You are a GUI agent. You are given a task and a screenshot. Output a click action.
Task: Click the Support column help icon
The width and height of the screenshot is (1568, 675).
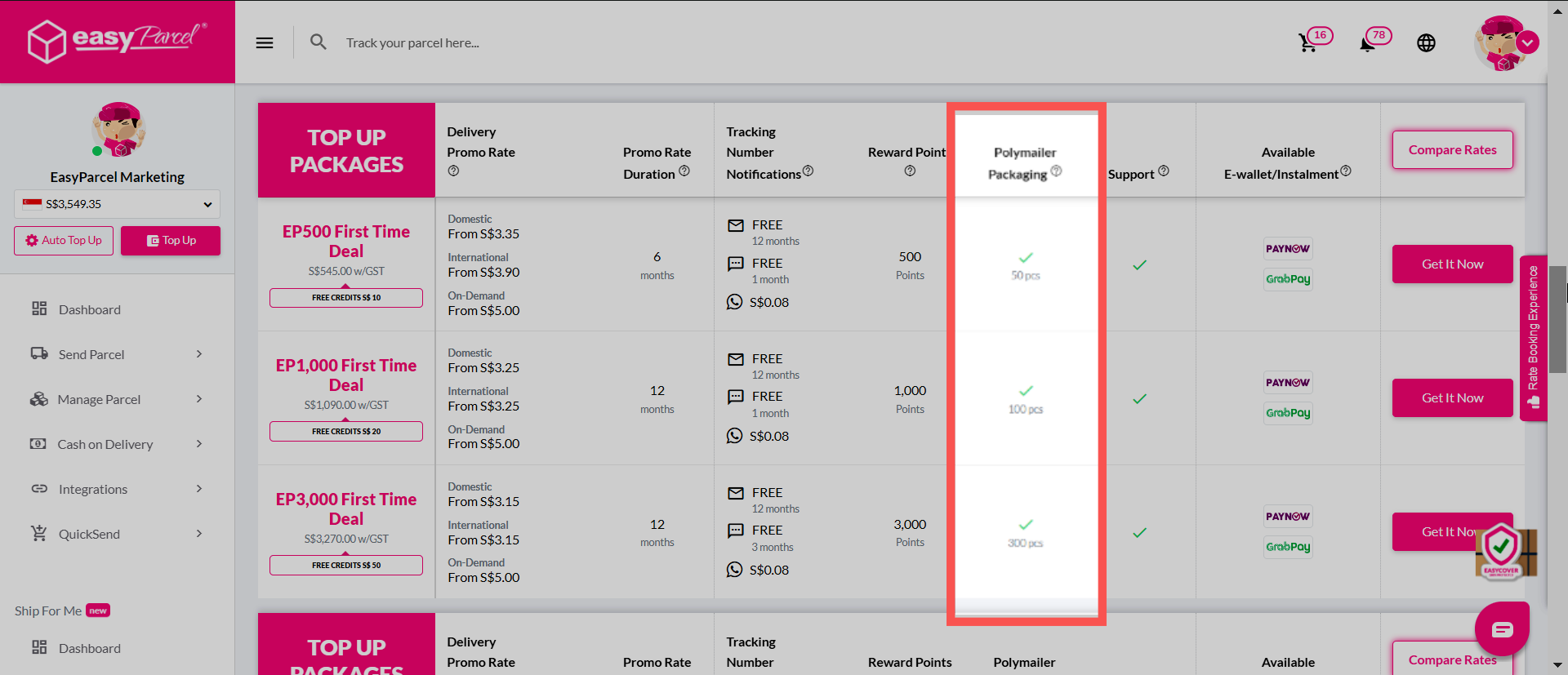pos(1164,171)
